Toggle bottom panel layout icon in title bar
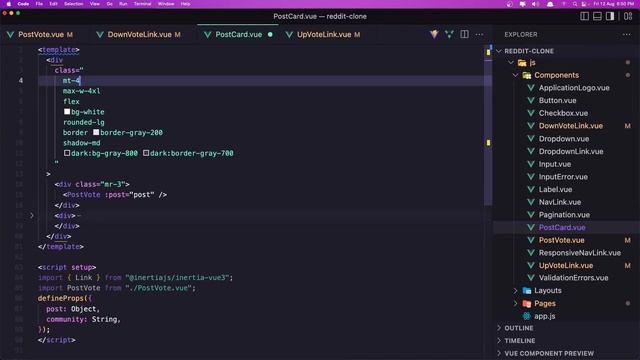This screenshot has height=360, width=640. pyautogui.click(x=597, y=16)
